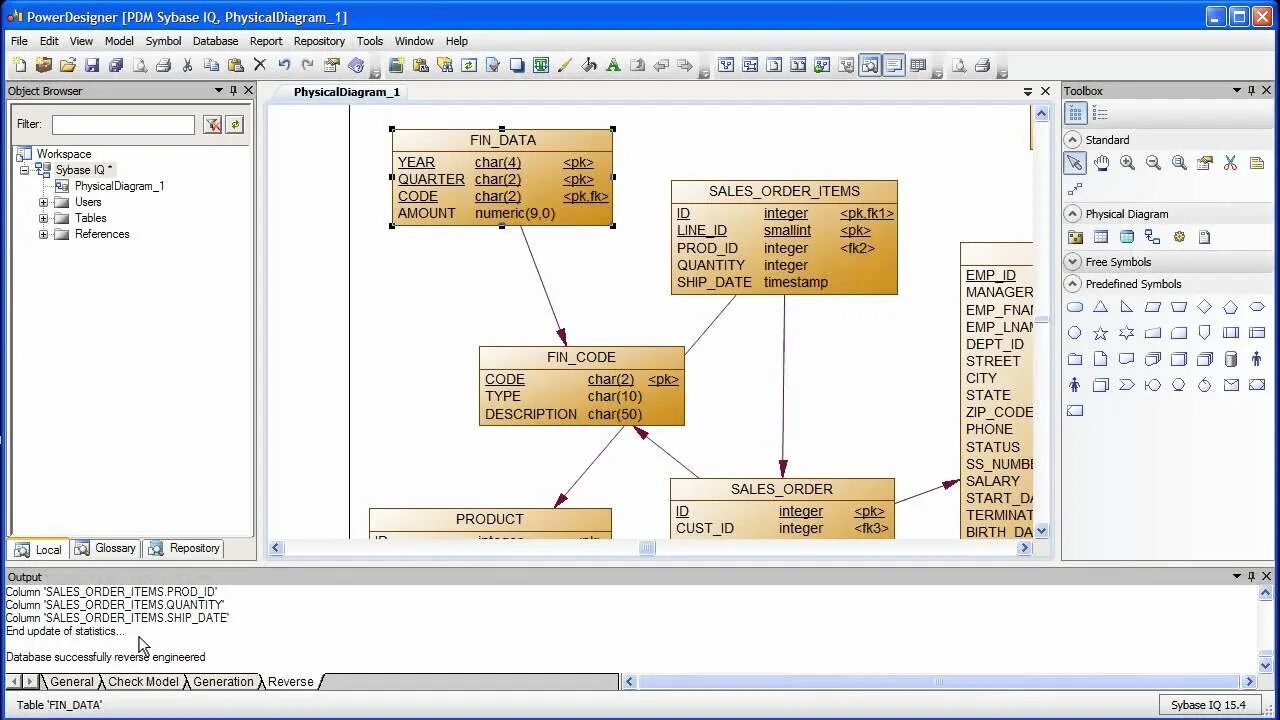
Task: Select the FIN_CODE table title
Action: (581, 357)
